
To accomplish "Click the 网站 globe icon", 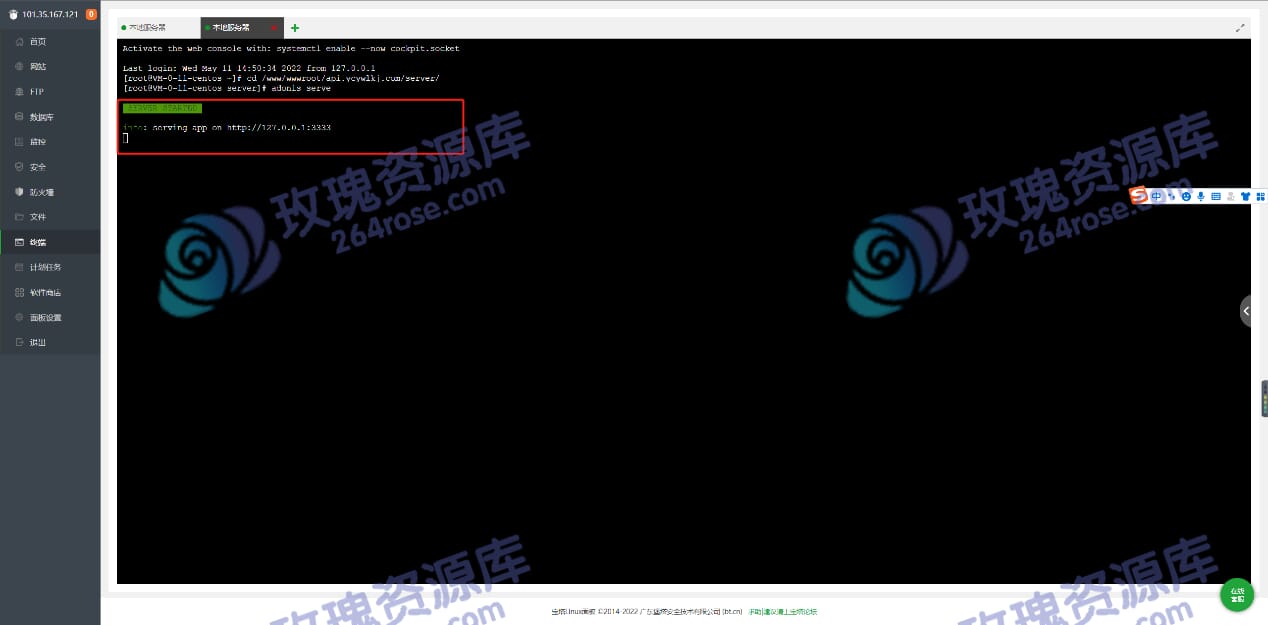I will 19,67.
